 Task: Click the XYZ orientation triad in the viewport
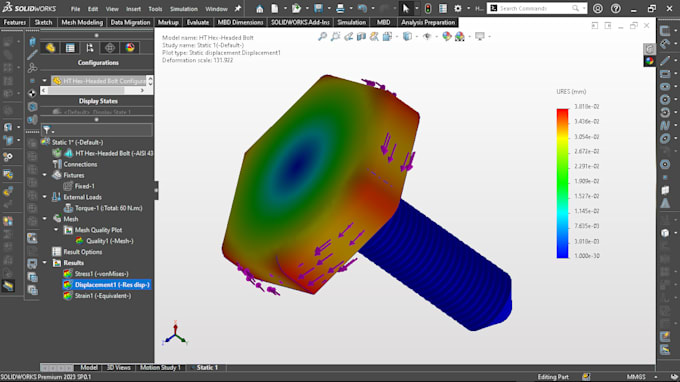click(x=175, y=333)
